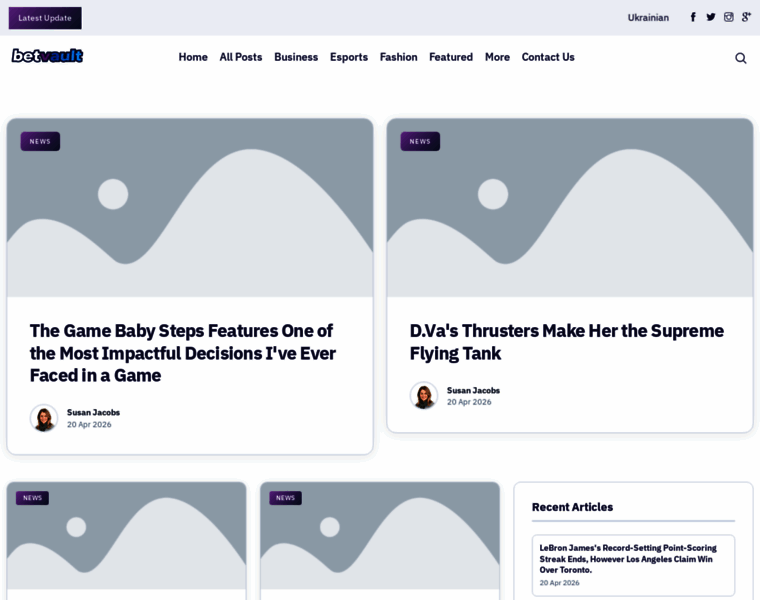Open the Facebook social icon
760x600 pixels.
693,17
